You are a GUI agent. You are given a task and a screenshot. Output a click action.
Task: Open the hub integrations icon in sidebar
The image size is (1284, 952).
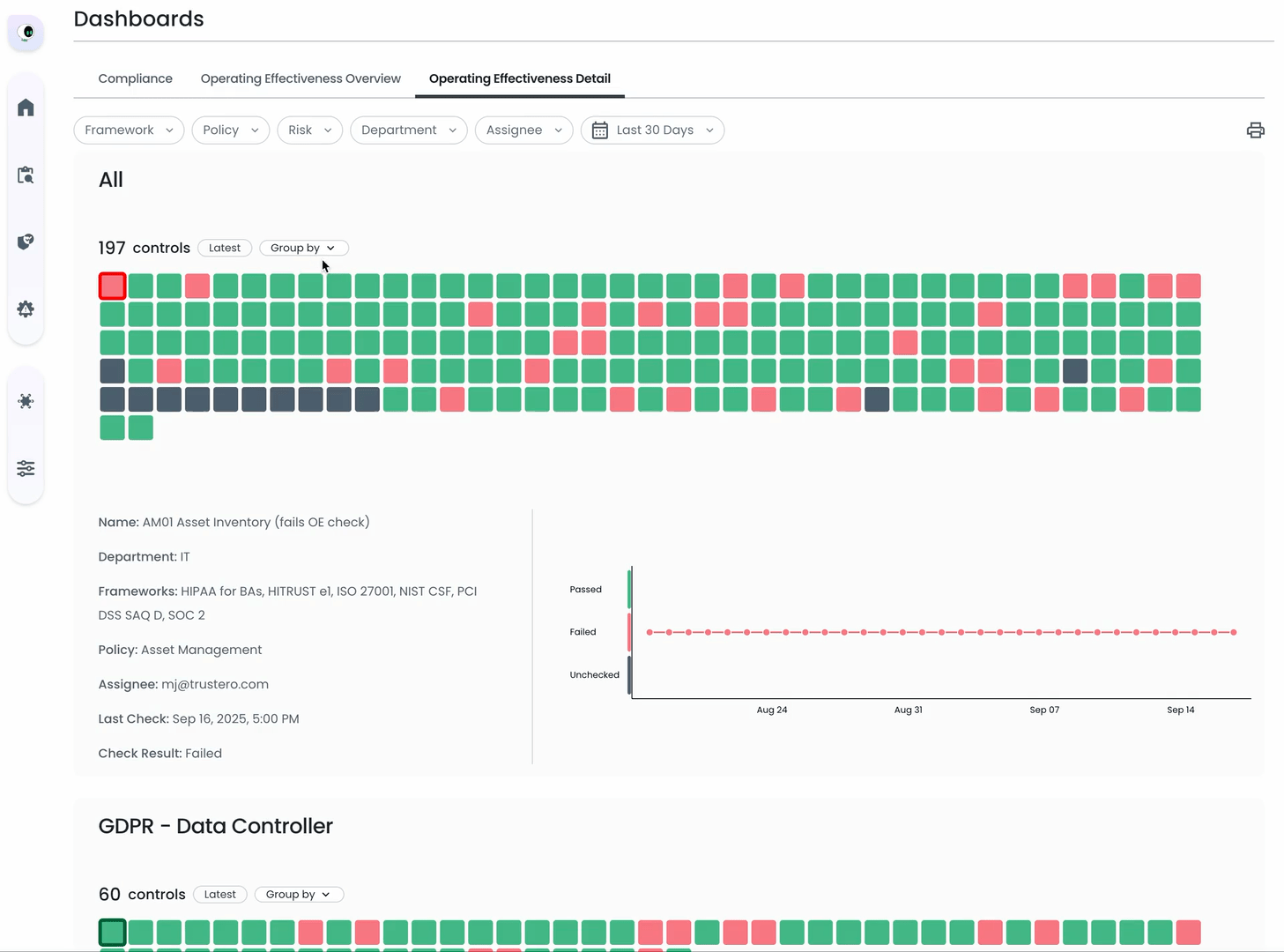(26, 401)
